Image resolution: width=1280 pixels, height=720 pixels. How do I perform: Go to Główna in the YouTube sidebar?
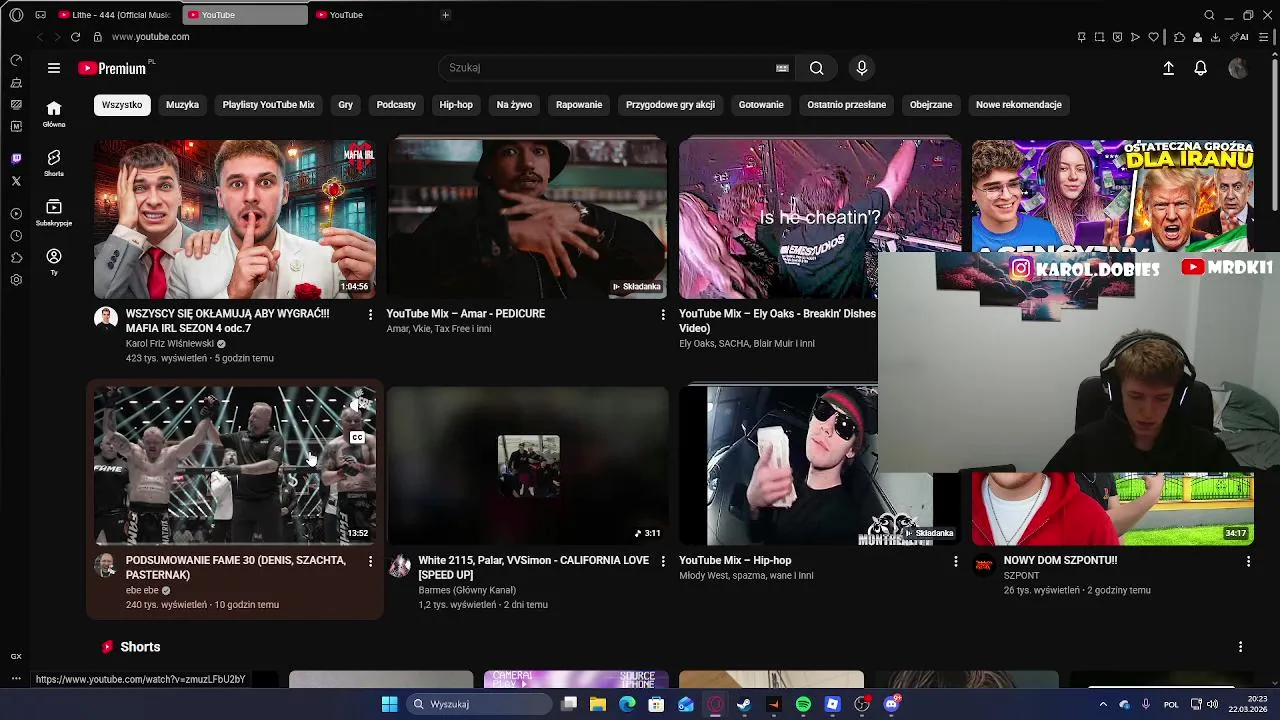tap(54, 114)
